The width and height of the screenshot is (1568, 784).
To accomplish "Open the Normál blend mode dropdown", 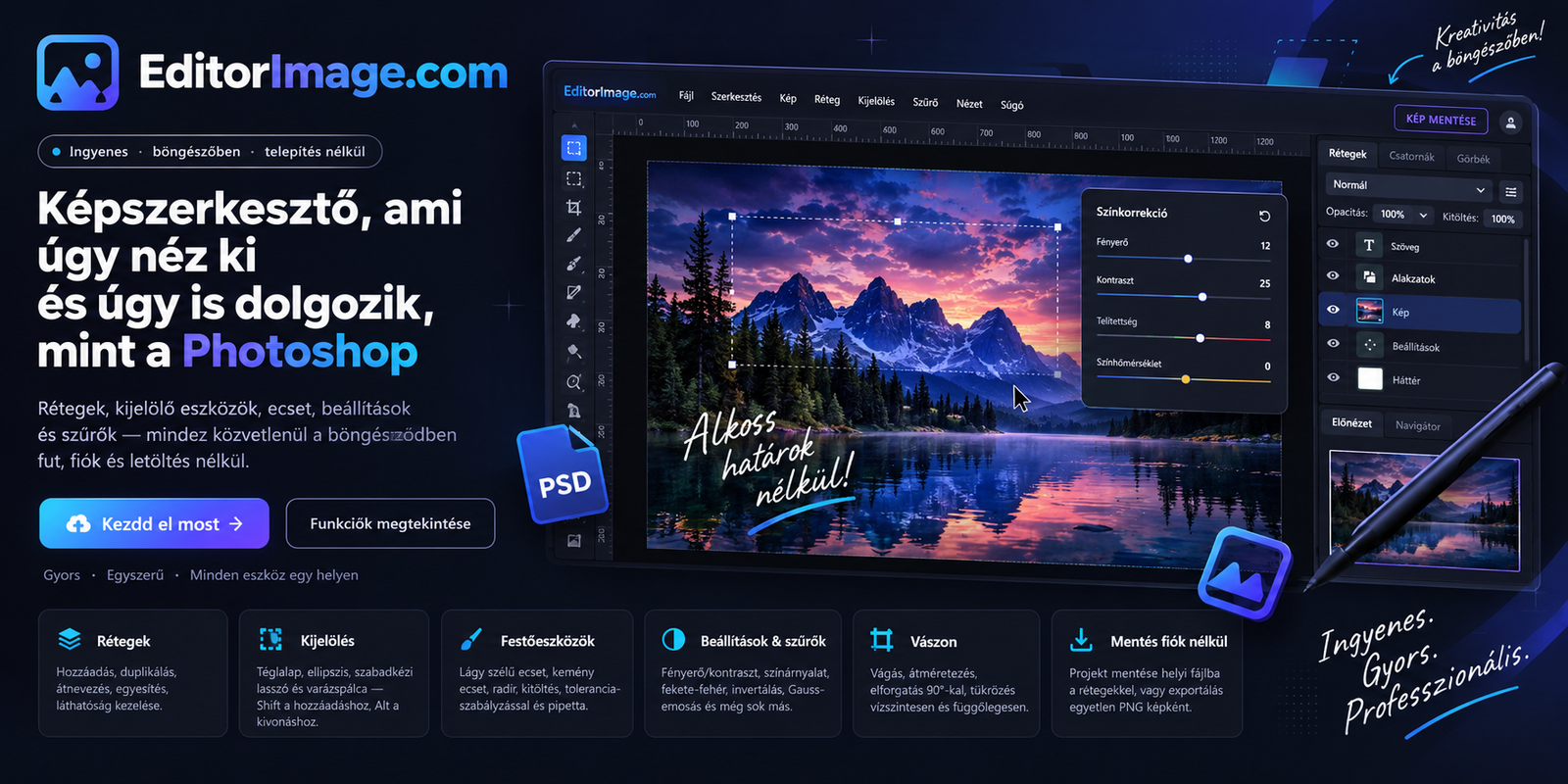I will coord(1408,185).
